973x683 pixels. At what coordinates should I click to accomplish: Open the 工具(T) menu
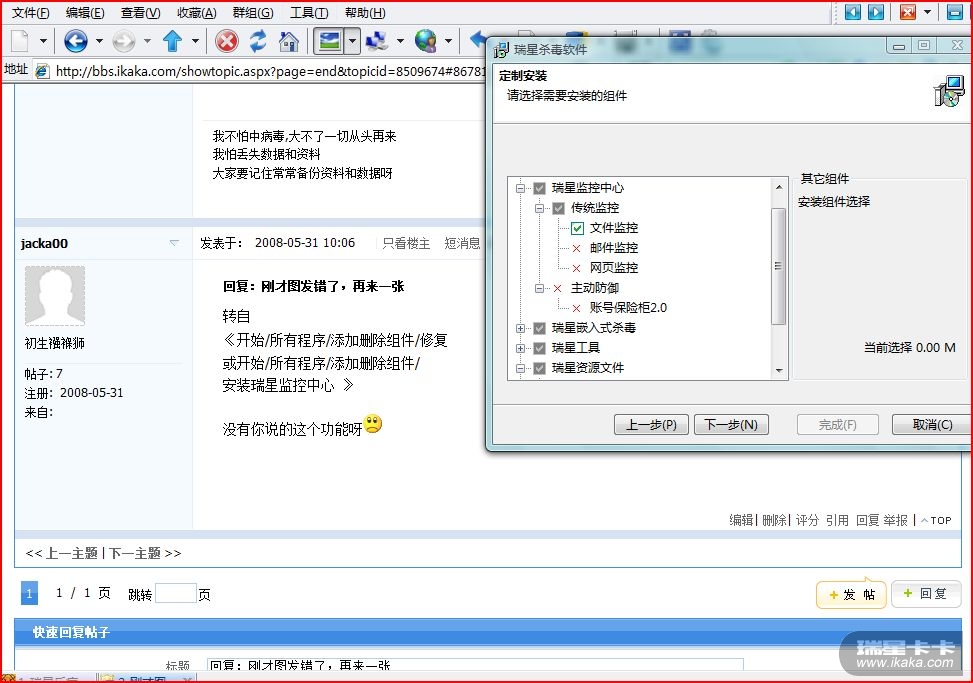309,12
